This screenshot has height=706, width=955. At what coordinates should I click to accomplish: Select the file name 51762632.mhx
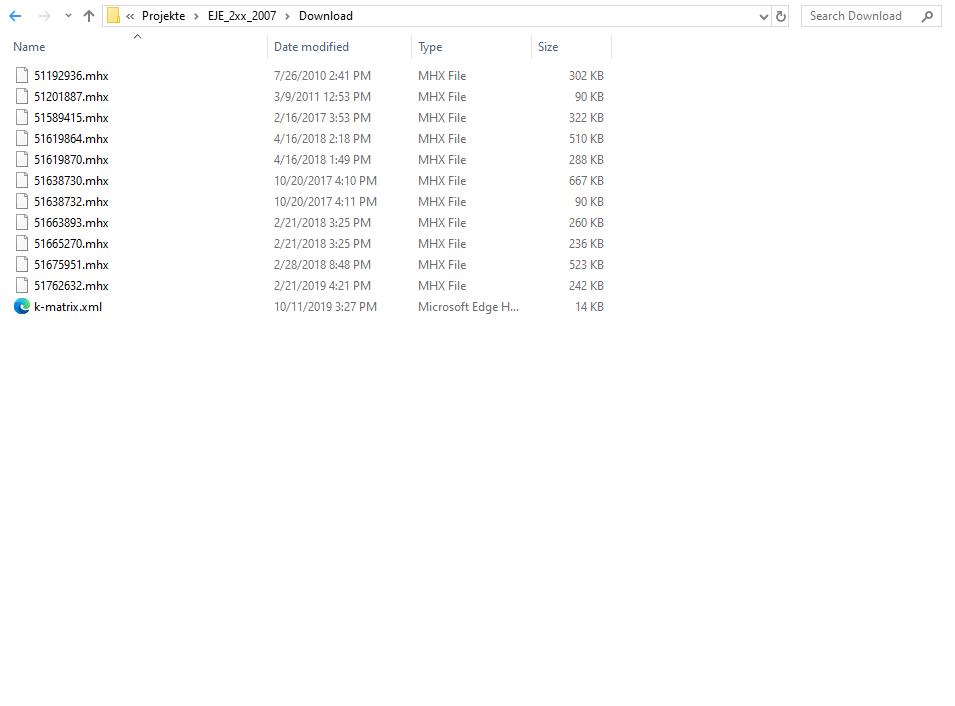click(71, 286)
